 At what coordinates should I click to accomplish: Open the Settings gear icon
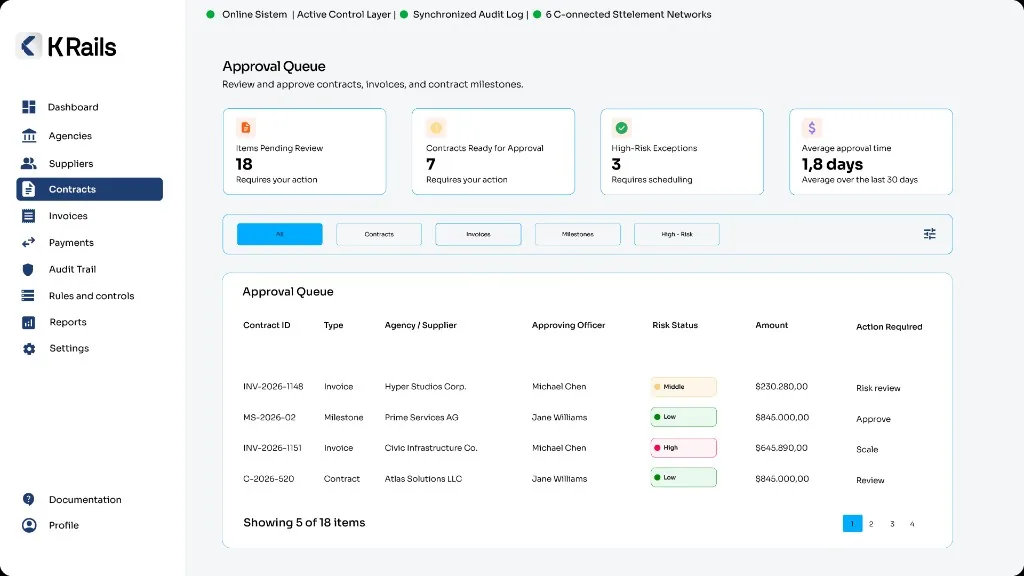click(29, 349)
